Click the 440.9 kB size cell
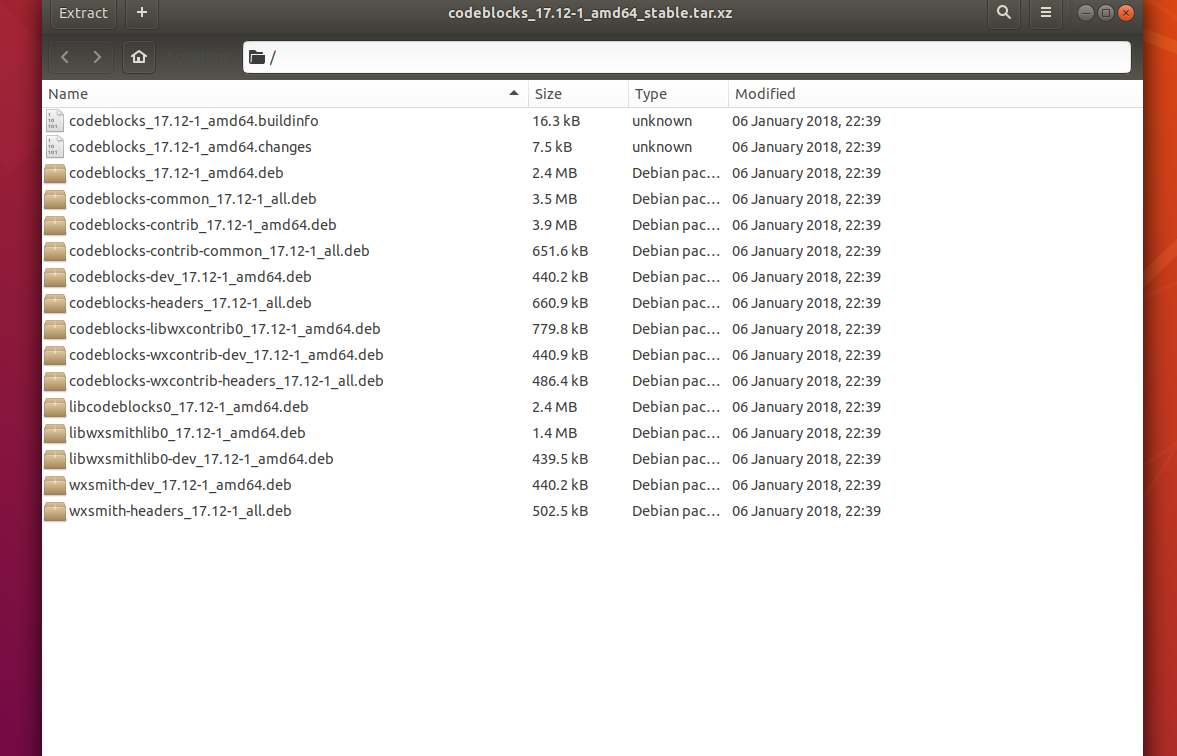1177x756 pixels. [560, 355]
